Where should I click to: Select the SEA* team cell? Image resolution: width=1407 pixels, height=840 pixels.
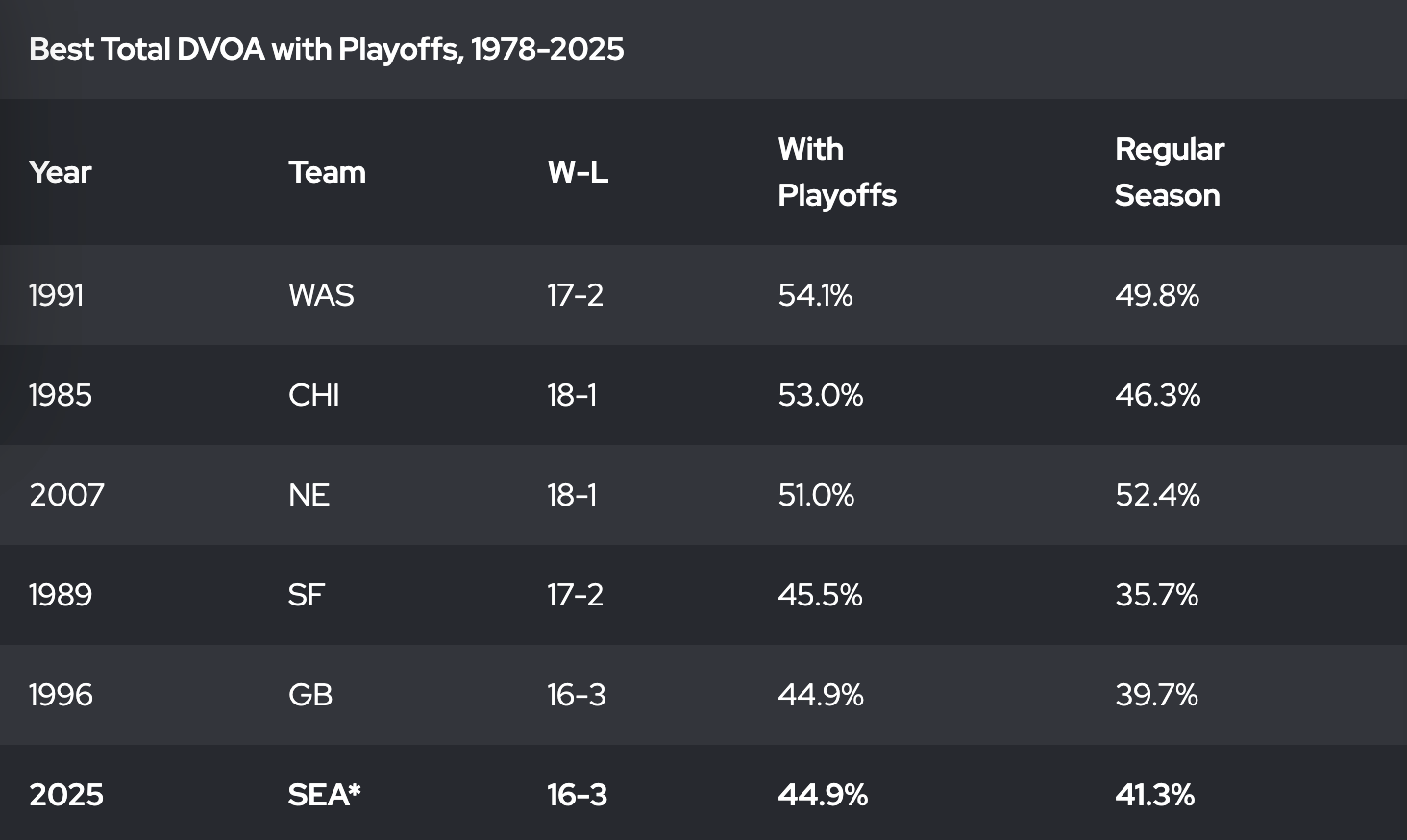click(x=324, y=795)
